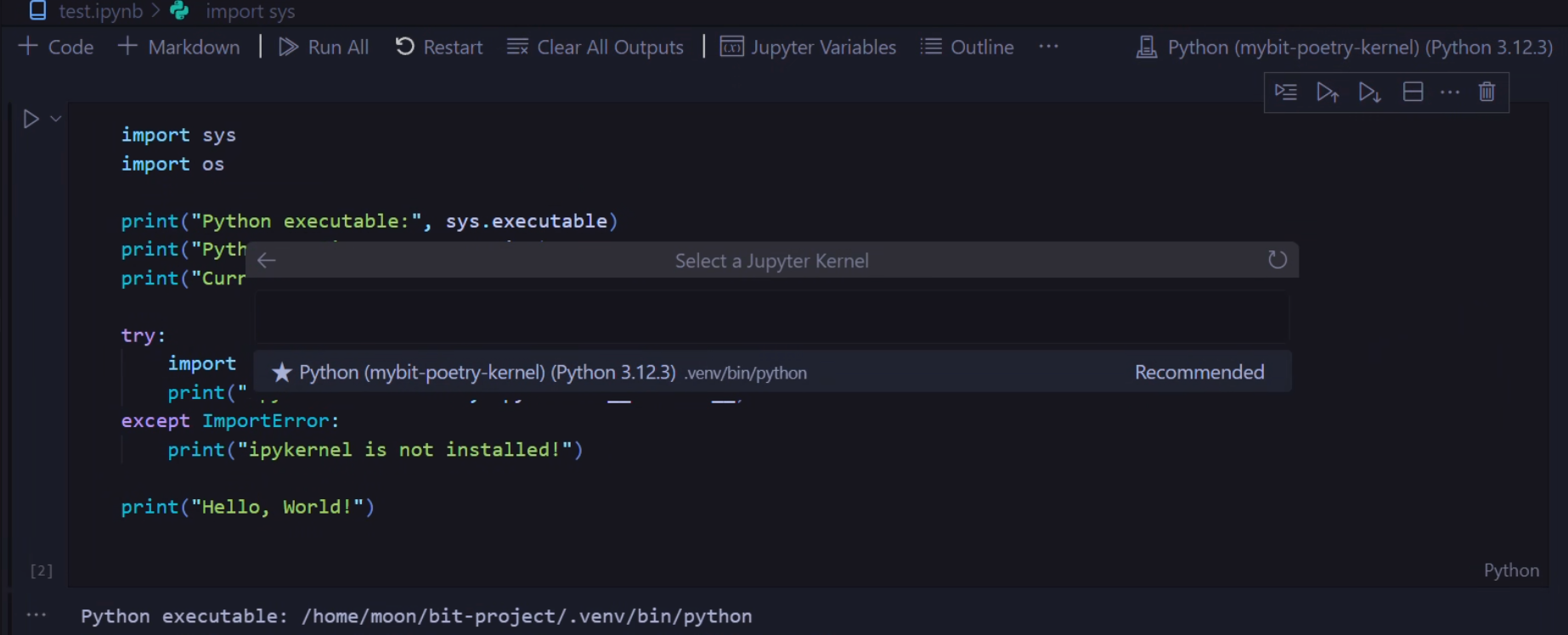Execute cell and below icon

pyautogui.click(x=1369, y=92)
